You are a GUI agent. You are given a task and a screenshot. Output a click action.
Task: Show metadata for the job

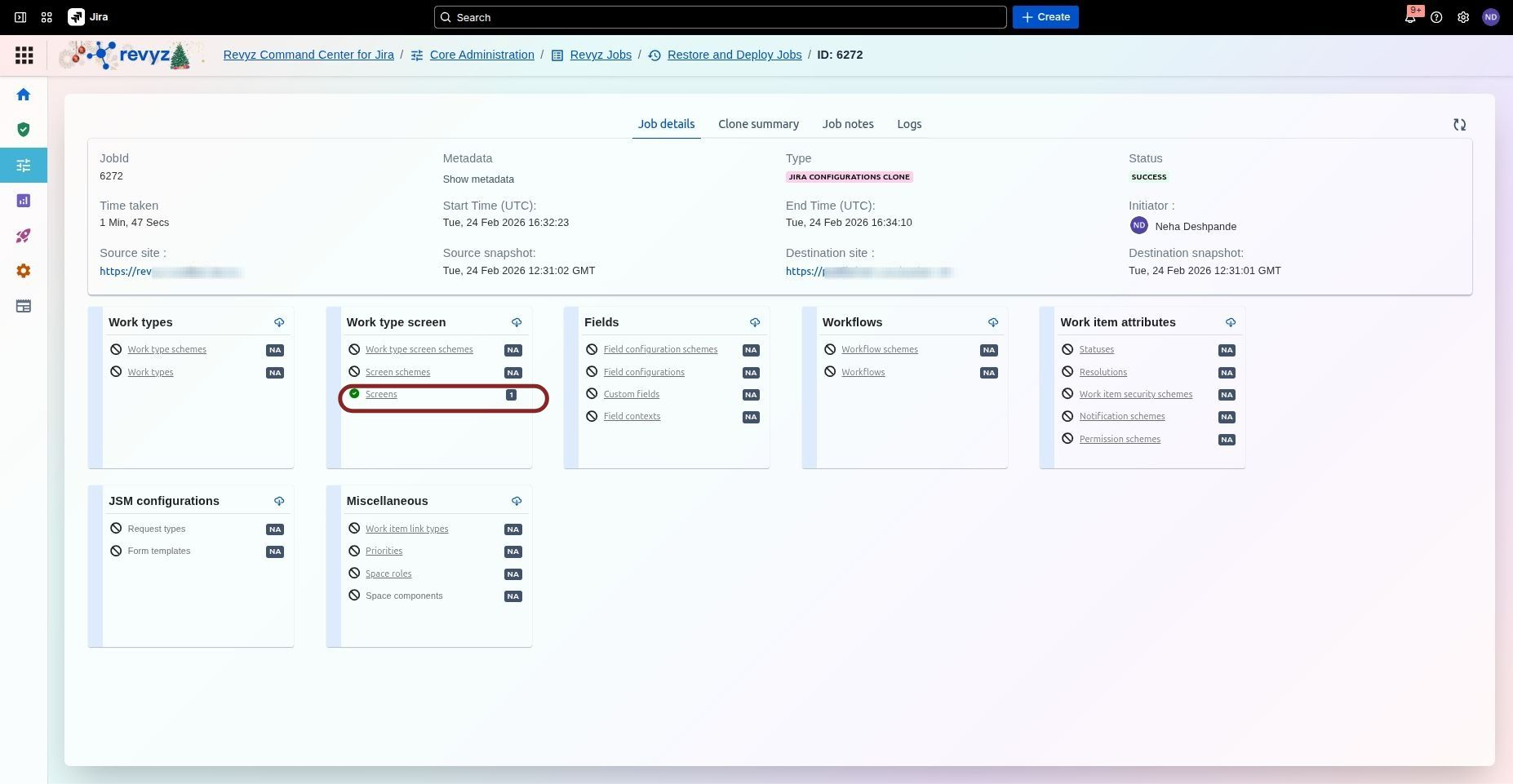click(478, 179)
